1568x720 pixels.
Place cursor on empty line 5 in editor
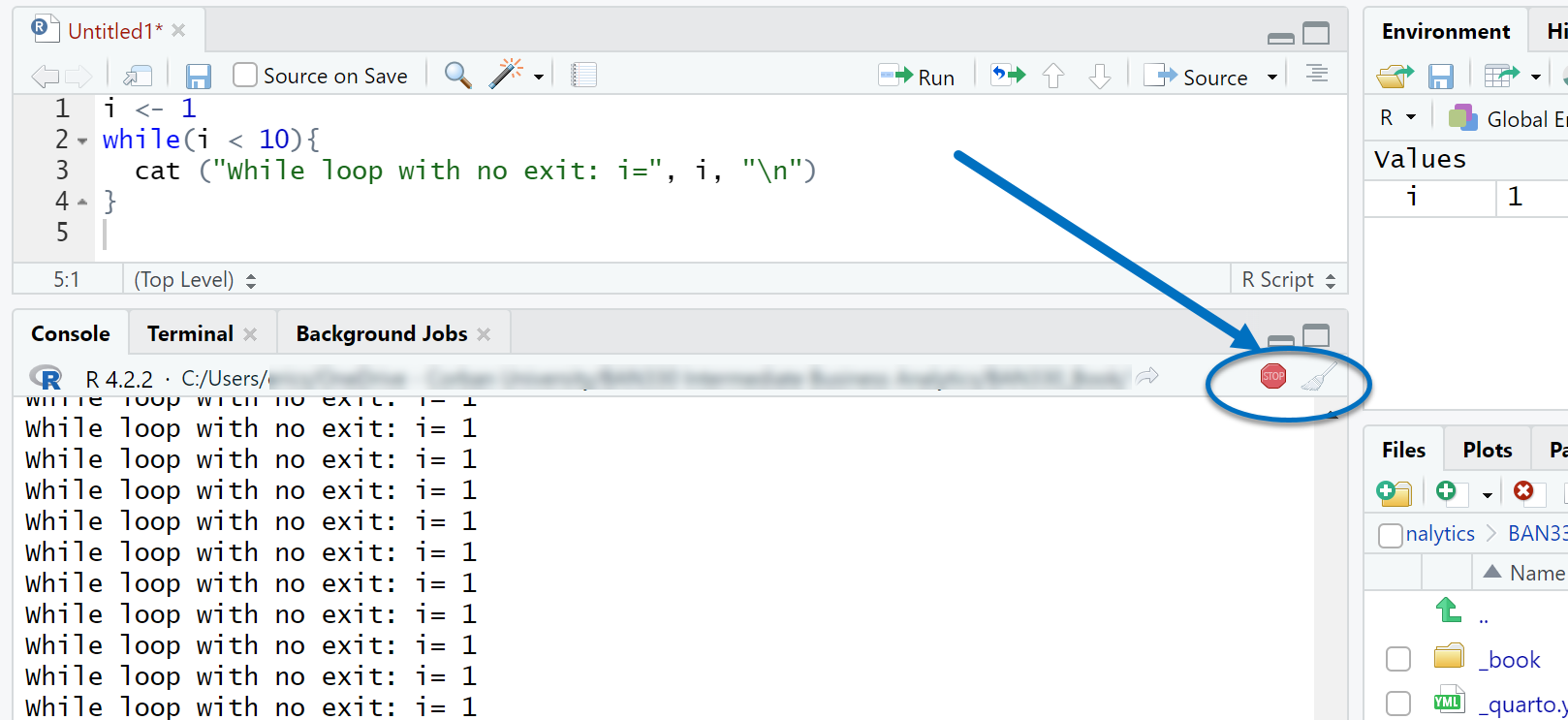[291, 234]
